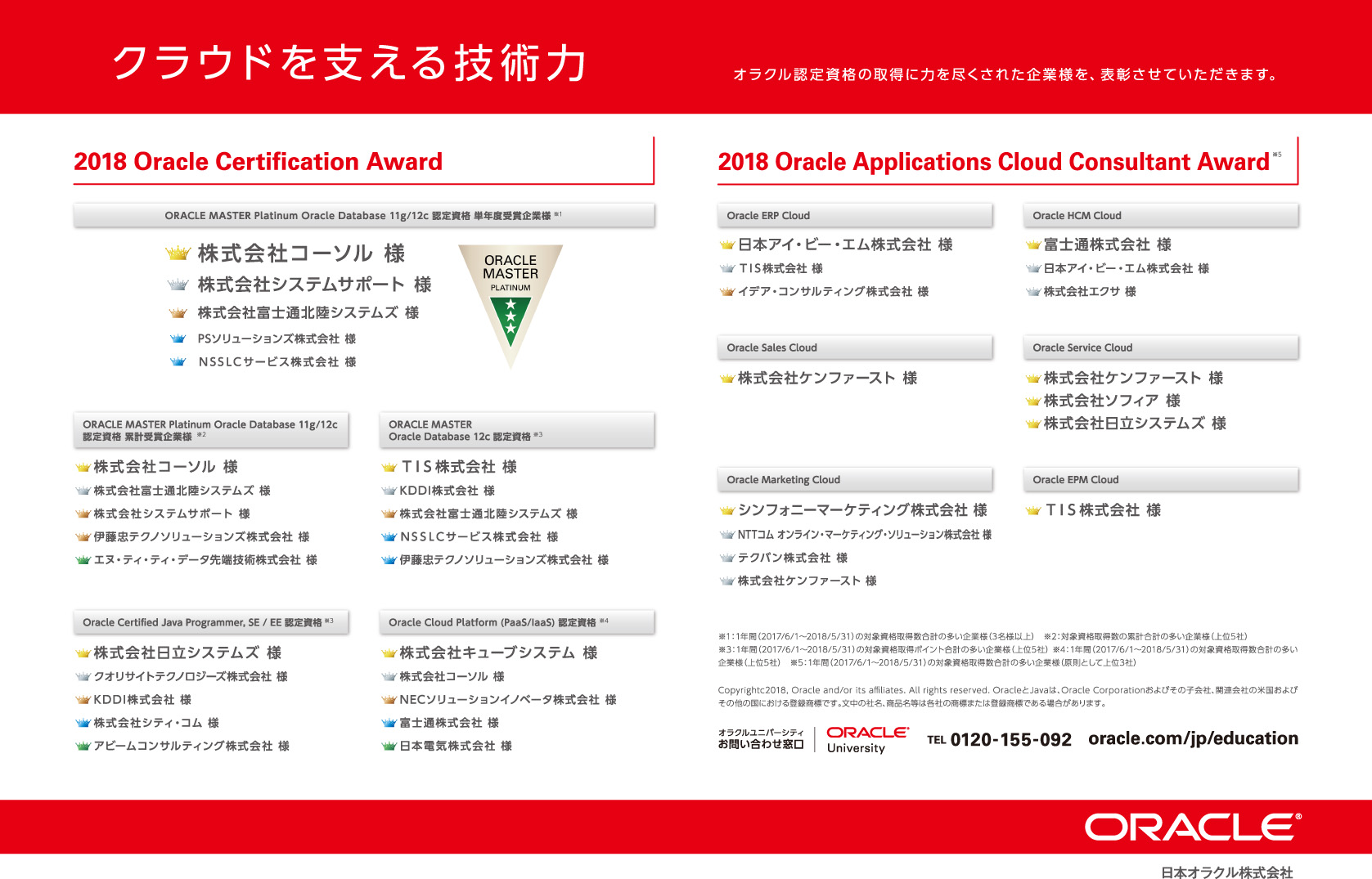The height and width of the screenshot is (879, 1372).
Task: Click the crown beside クオリサイトテクノロジーズ株式会社
Action: click(83, 677)
